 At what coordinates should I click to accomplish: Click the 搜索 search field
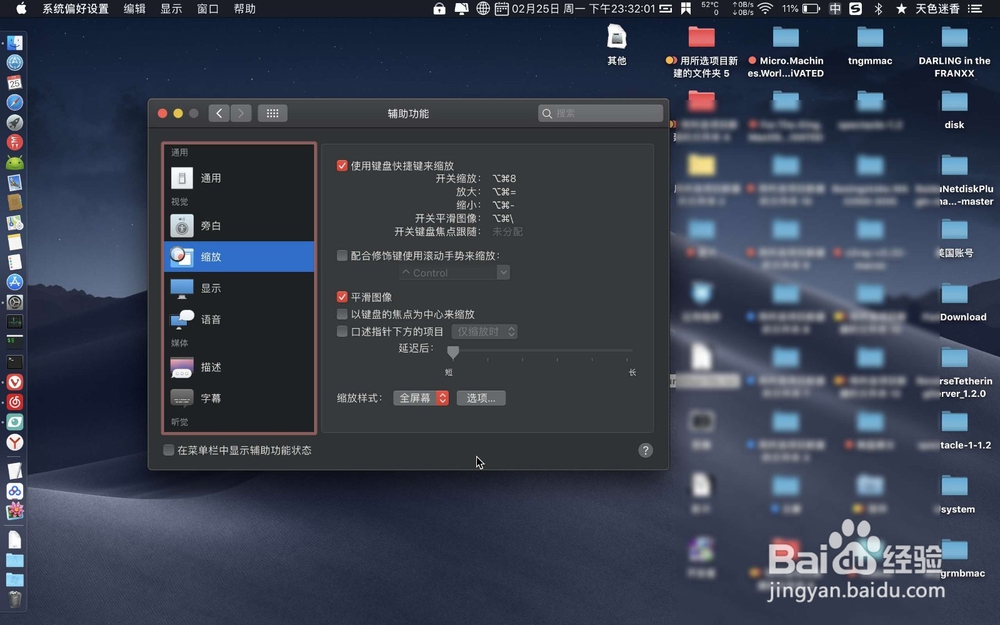[x=600, y=113]
